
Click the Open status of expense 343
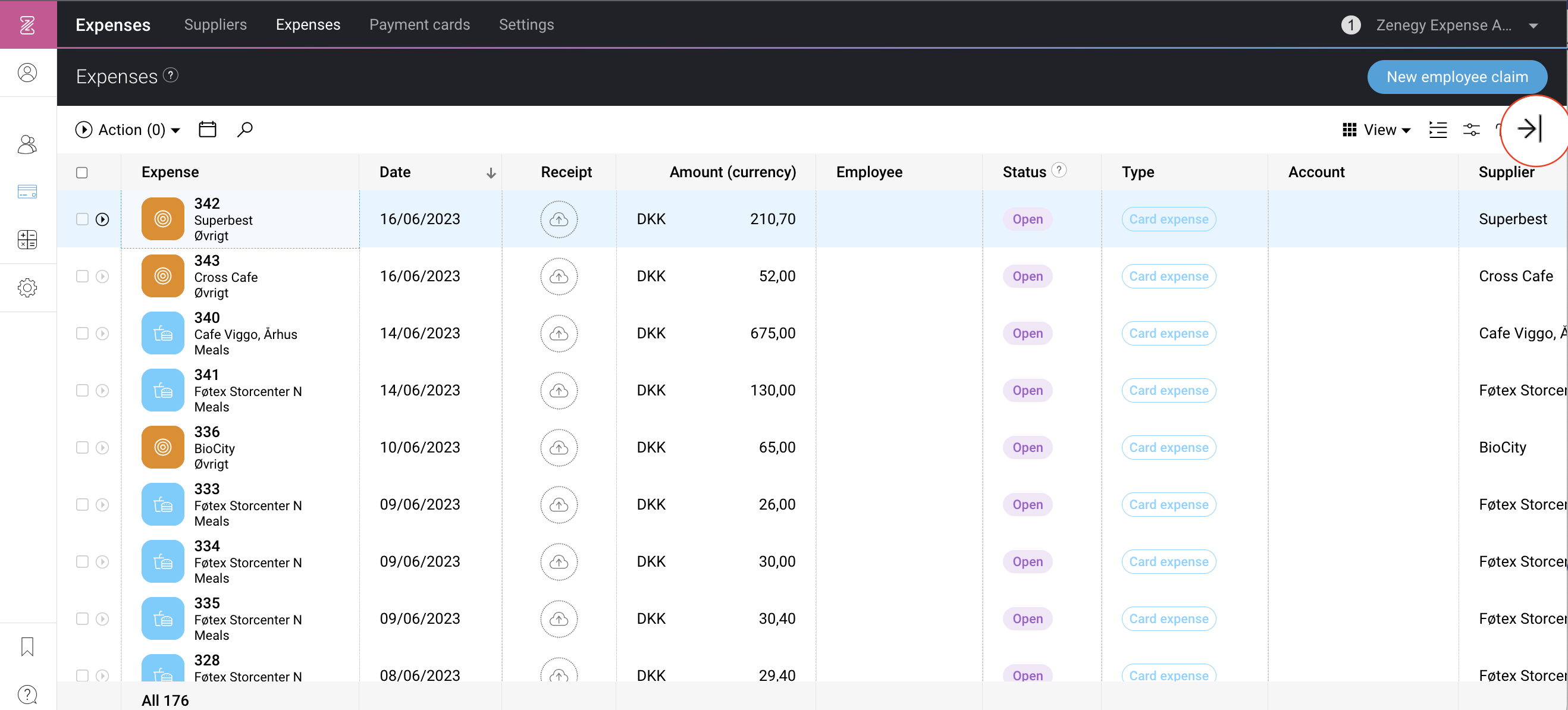pyautogui.click(x=1027, y=277)
